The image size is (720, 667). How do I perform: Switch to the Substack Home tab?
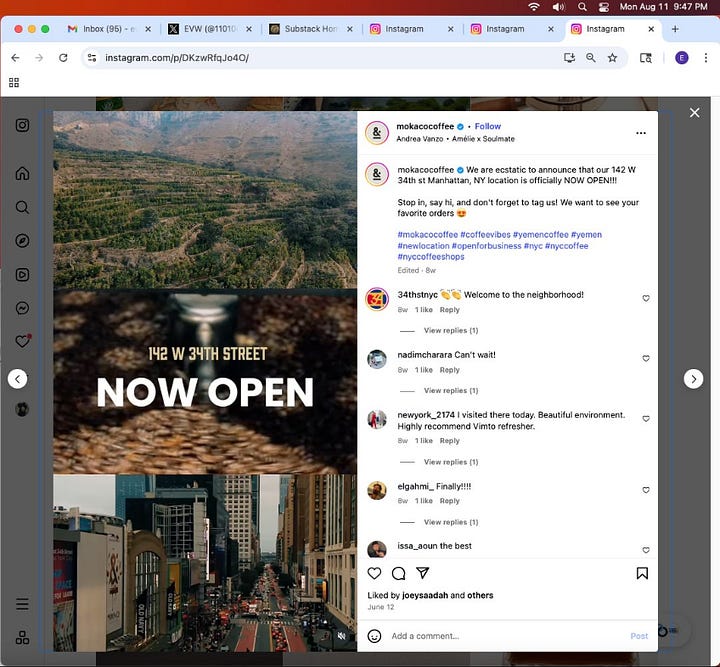311,29
